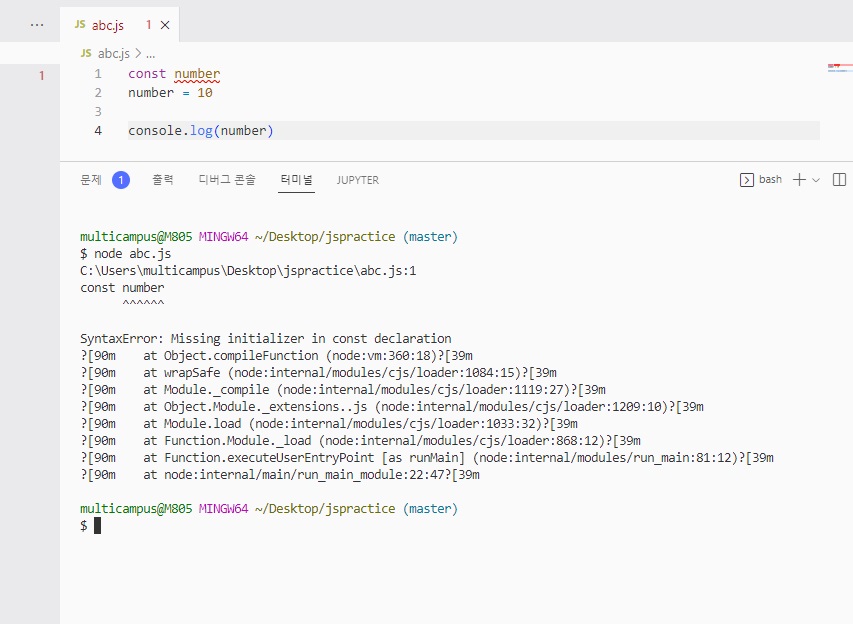Click the Module.load stack trace line
Viewport: 853px width, 624px height.
(329, 423)
